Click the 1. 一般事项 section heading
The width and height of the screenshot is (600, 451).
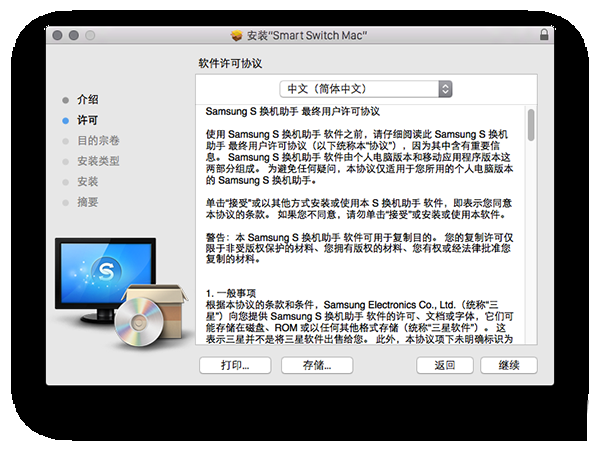(231, 293)
